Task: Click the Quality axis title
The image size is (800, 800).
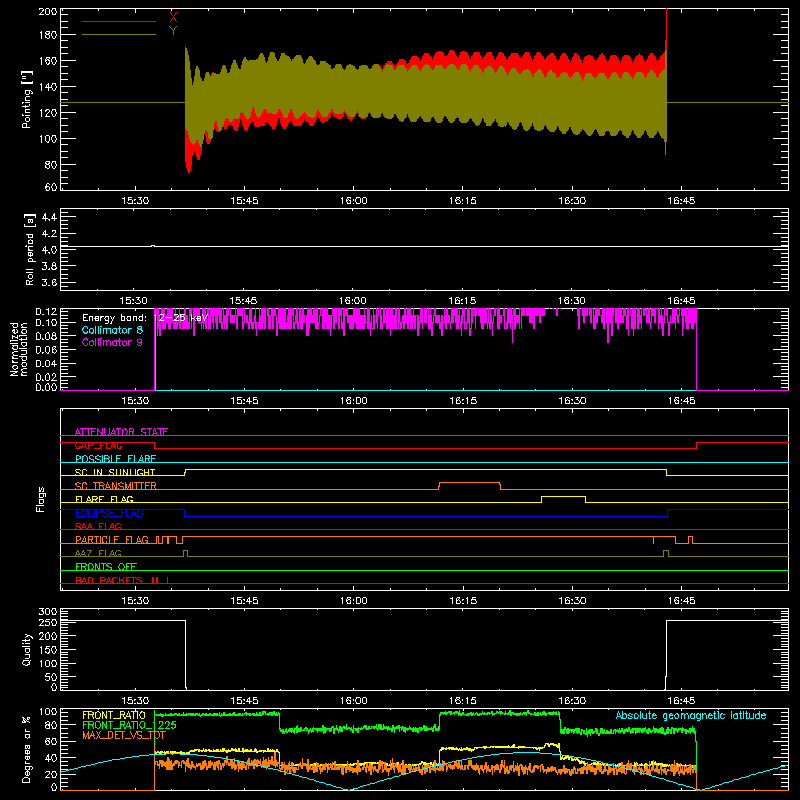Action: coord(27,649)
